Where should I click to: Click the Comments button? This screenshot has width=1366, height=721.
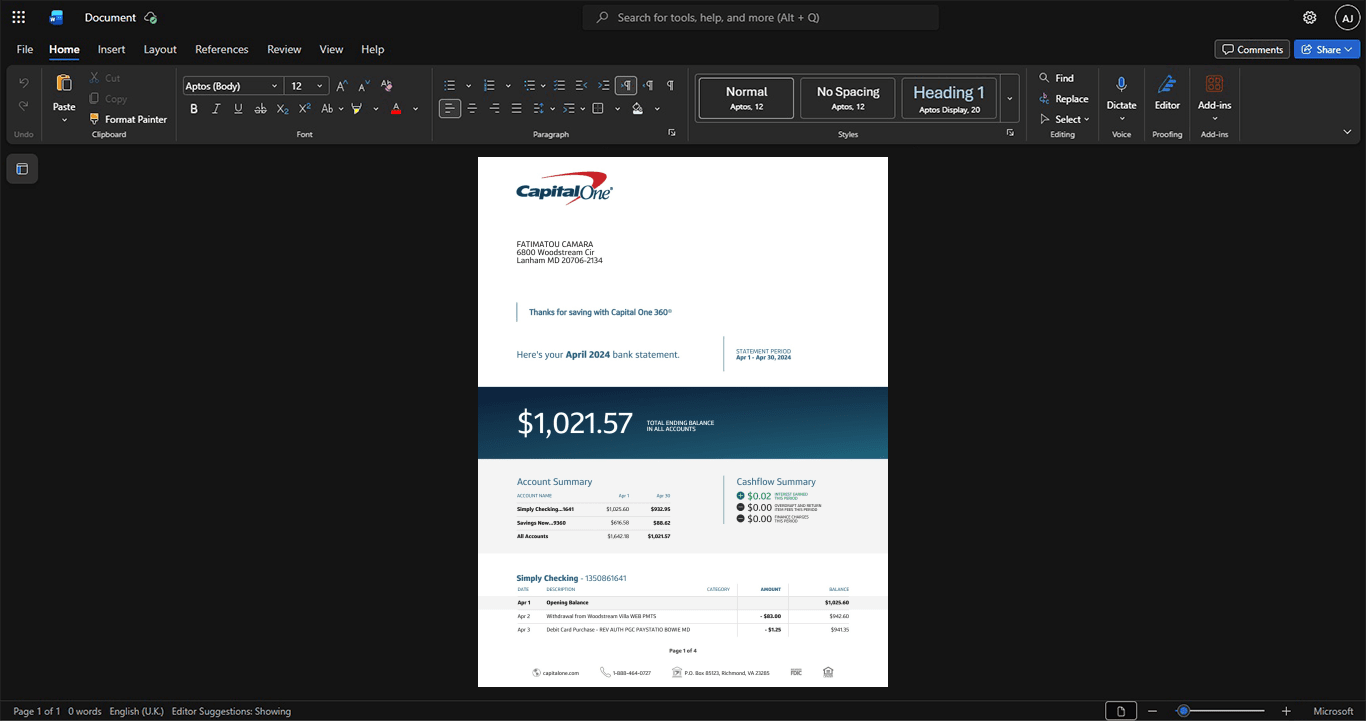pyautogui.click(x=1252, y=49)
